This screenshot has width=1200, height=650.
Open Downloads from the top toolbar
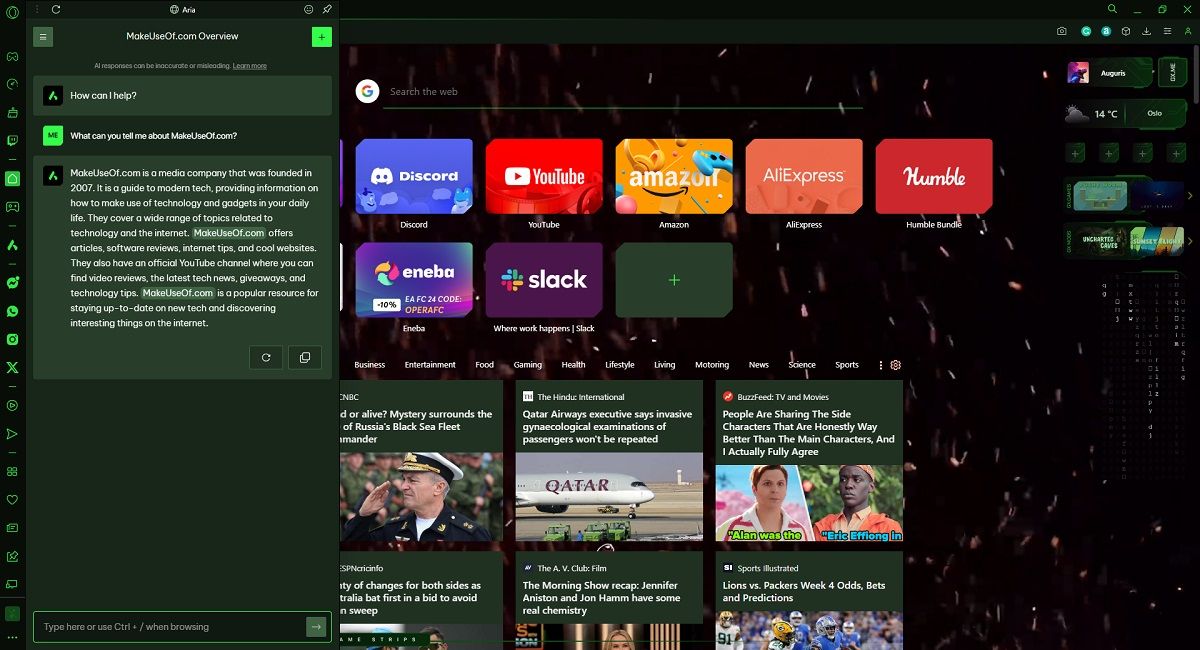pos(1147,31)
